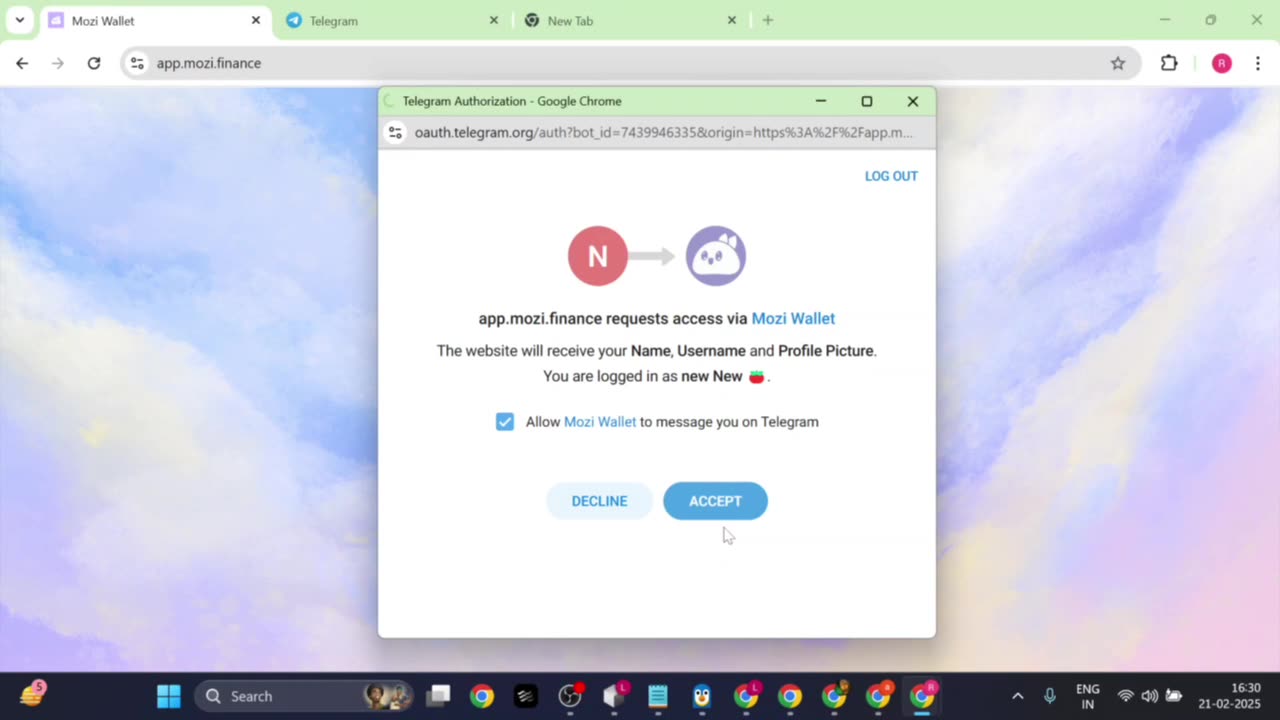Screen dimensions: 1280x720
Task: Click the oauth.telegram.org popup address bar
Action: click(x=663, y=132)
